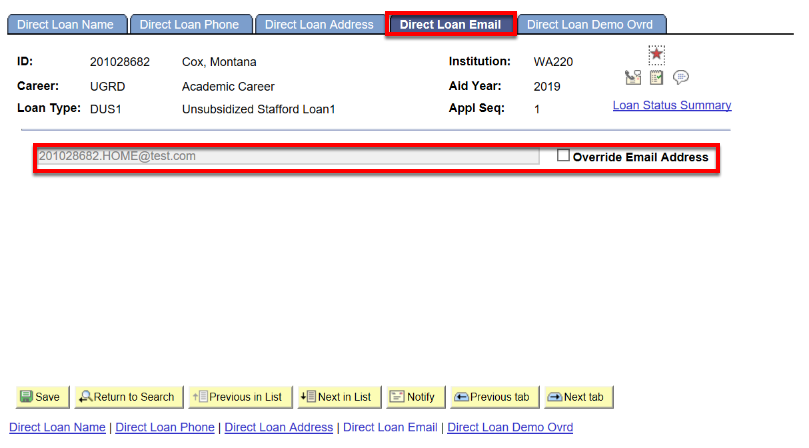Open the comments speech bubble icon

(681, 77)
